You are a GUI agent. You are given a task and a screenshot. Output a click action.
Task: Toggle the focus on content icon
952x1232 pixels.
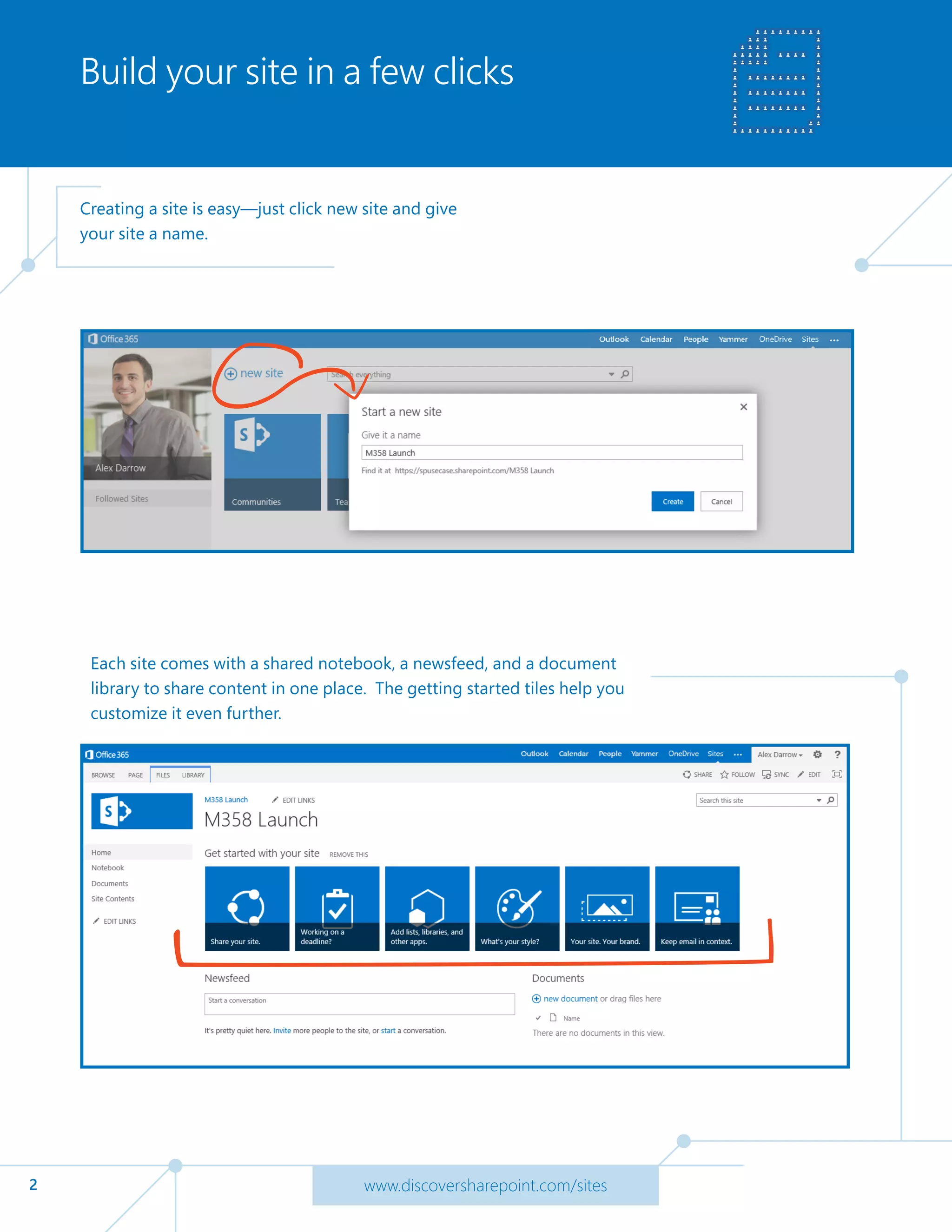[x=837, y=775]
